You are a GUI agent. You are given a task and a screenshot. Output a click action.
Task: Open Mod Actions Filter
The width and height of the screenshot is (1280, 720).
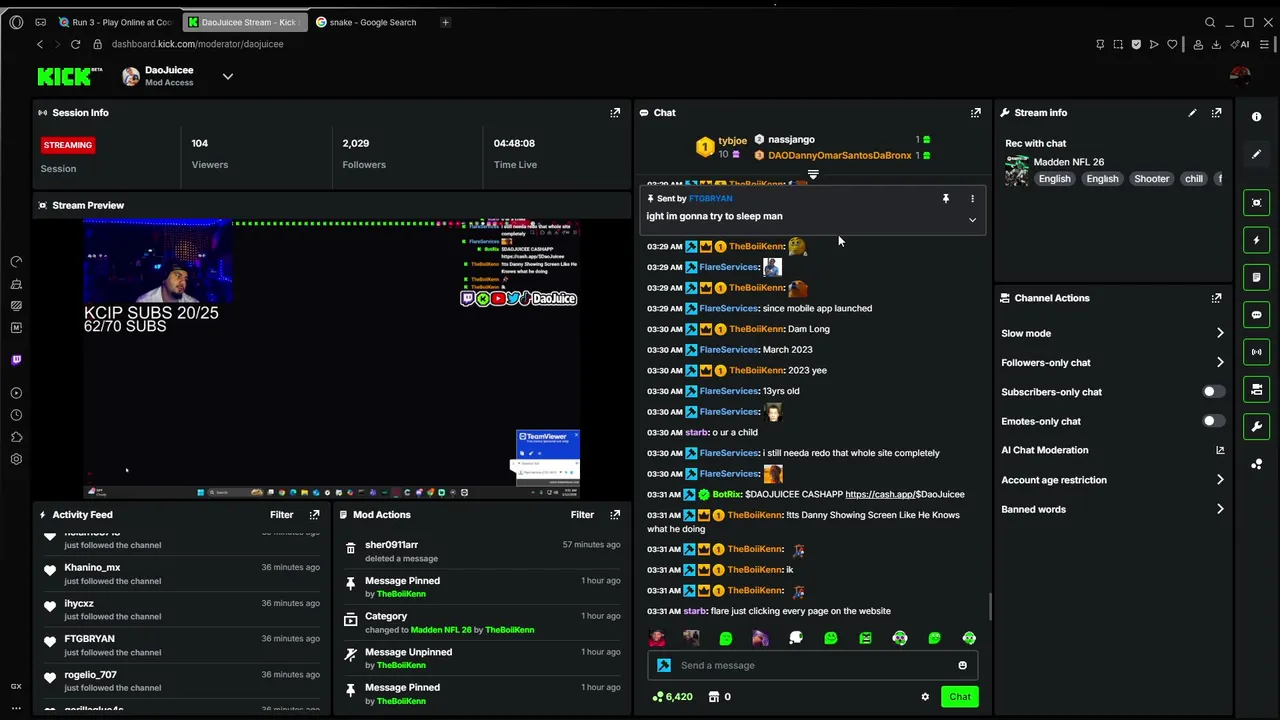click(582, 515)
